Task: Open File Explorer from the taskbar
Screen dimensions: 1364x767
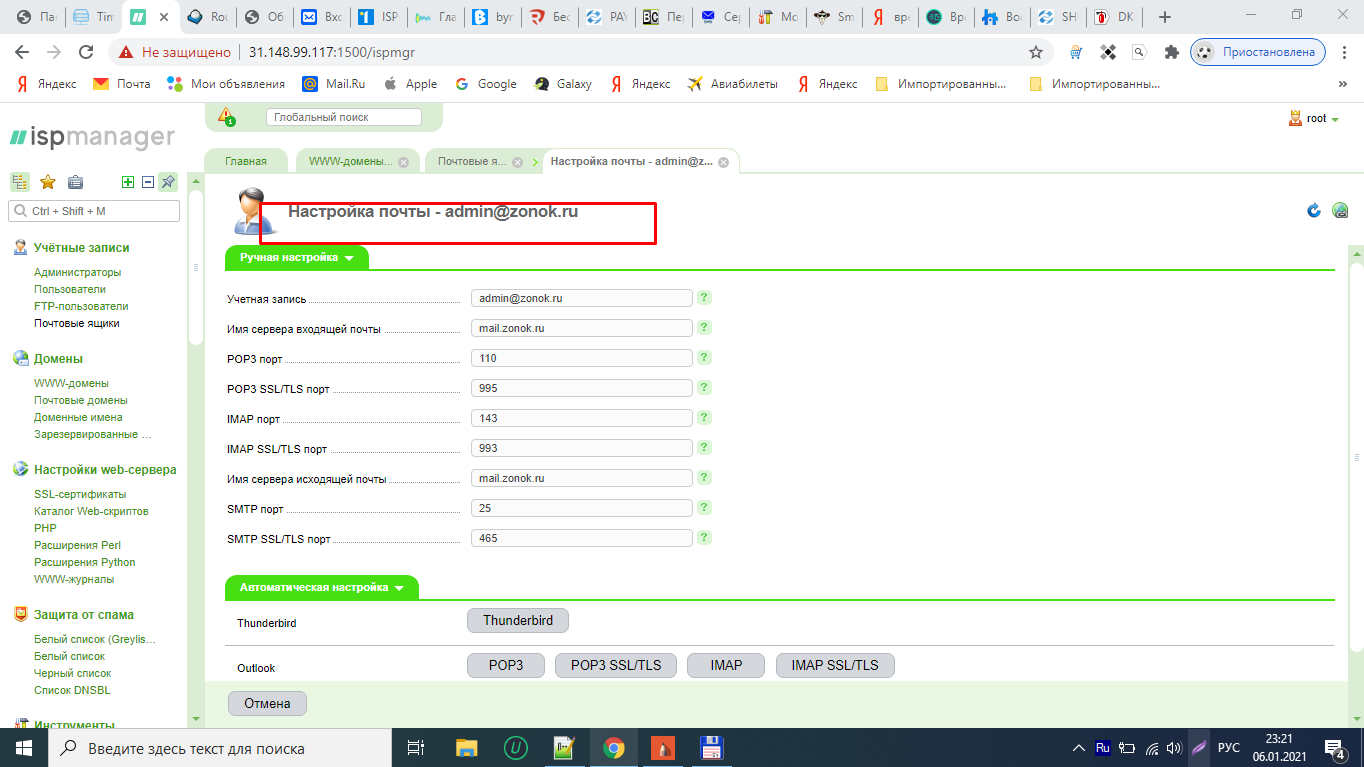Action: [467, 748]
